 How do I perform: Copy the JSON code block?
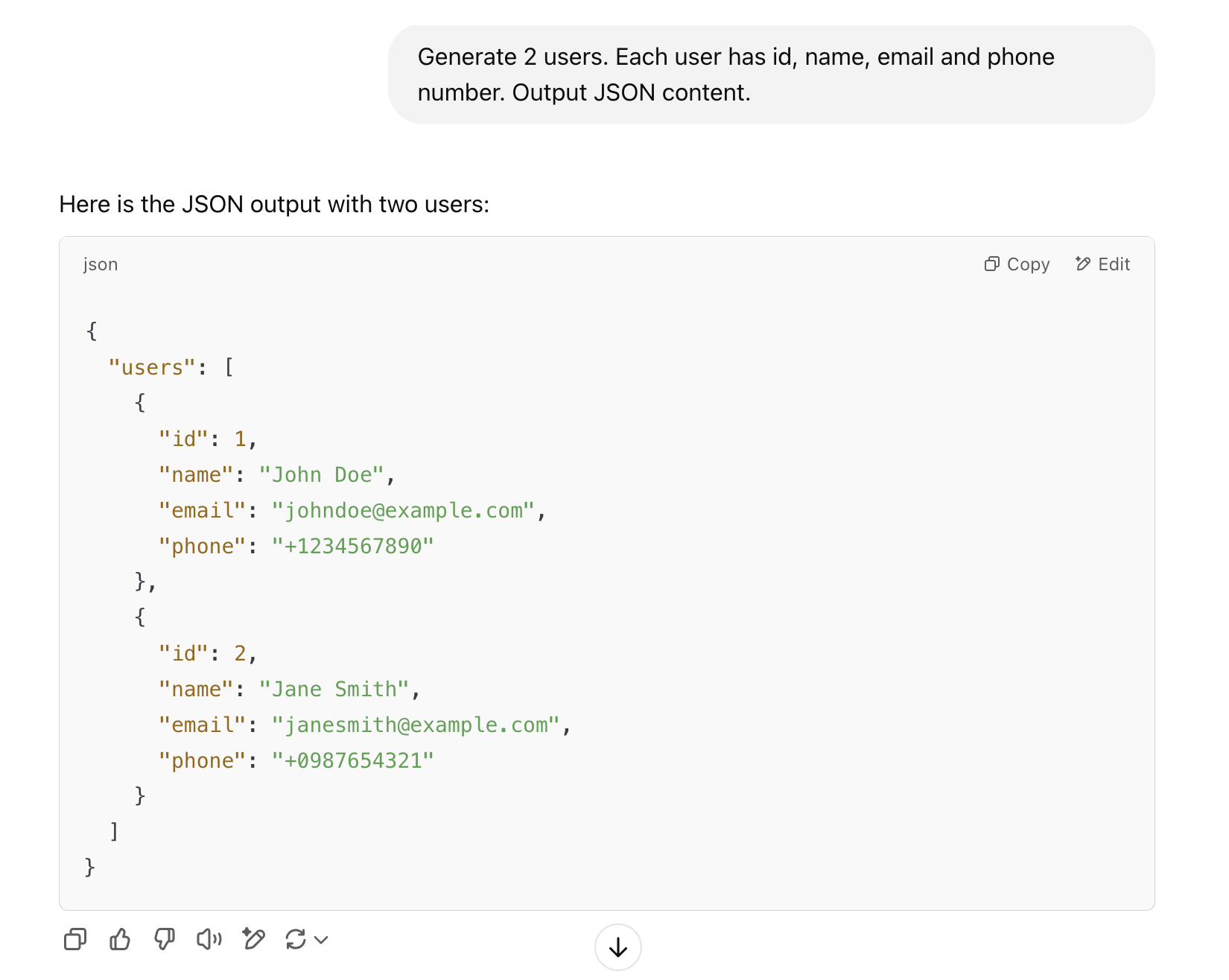(x=1017, y=264)
